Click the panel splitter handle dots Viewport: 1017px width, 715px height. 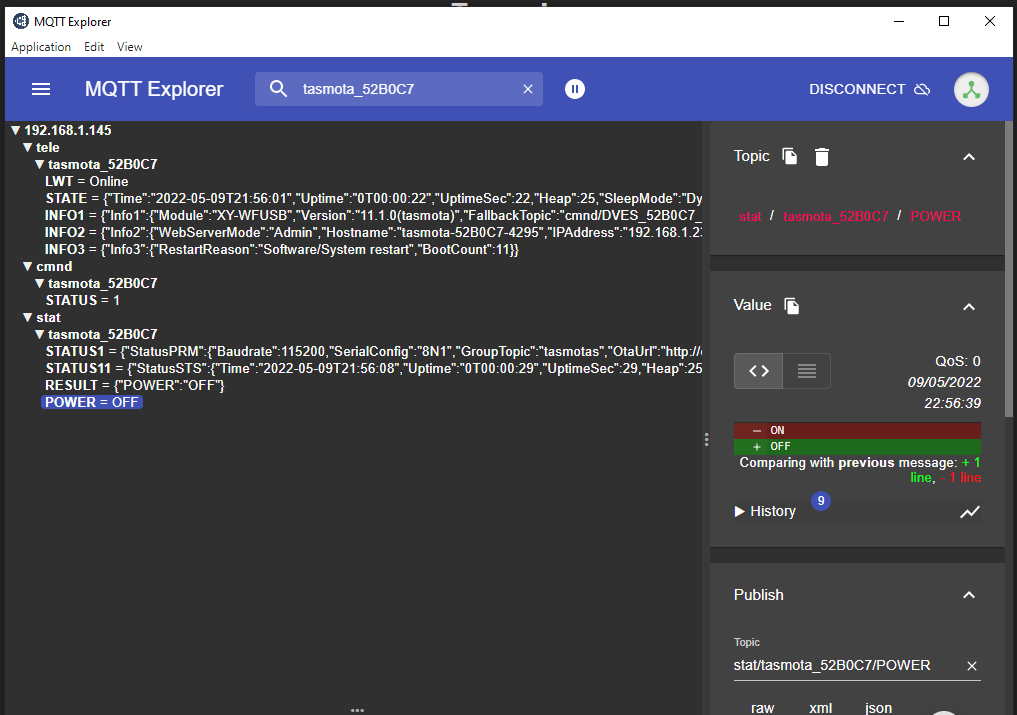pos(706,440)
